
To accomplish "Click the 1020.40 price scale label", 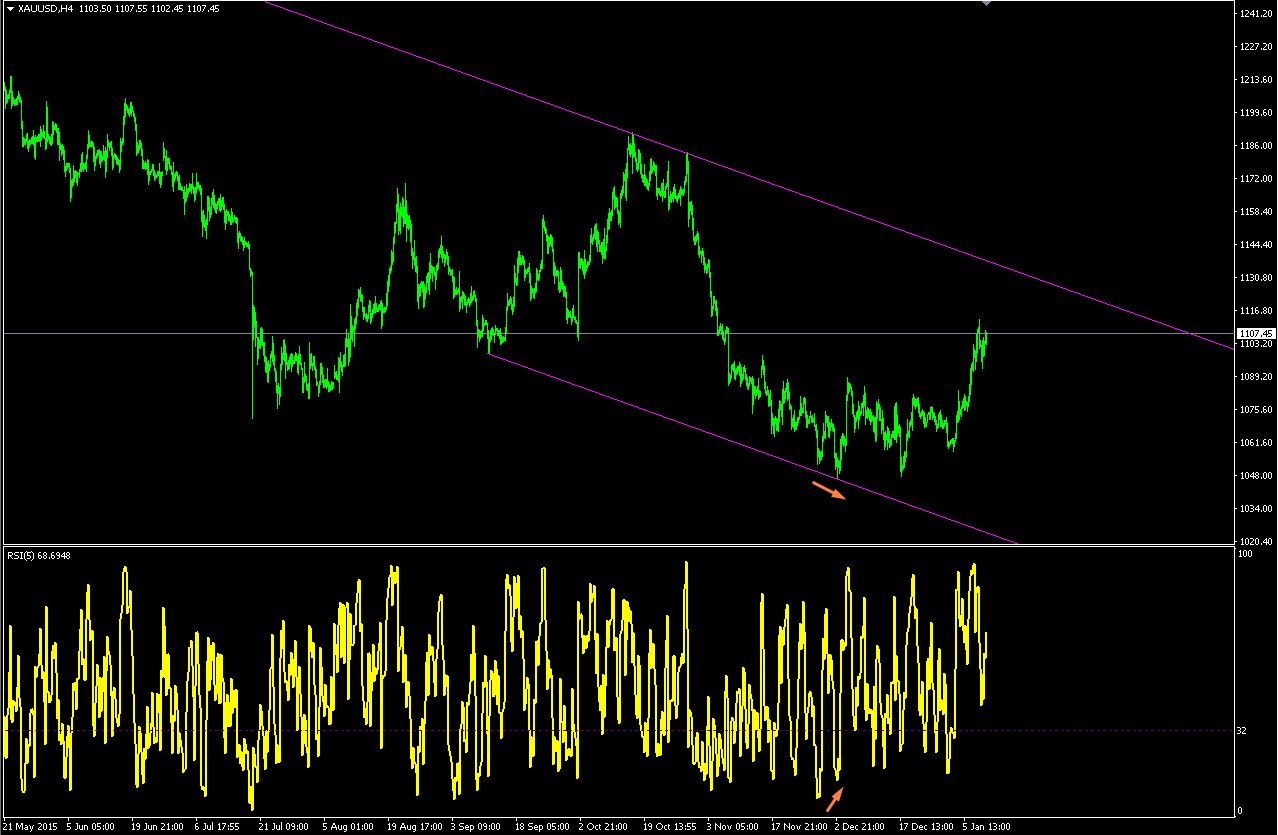I will pos(1255,542).
